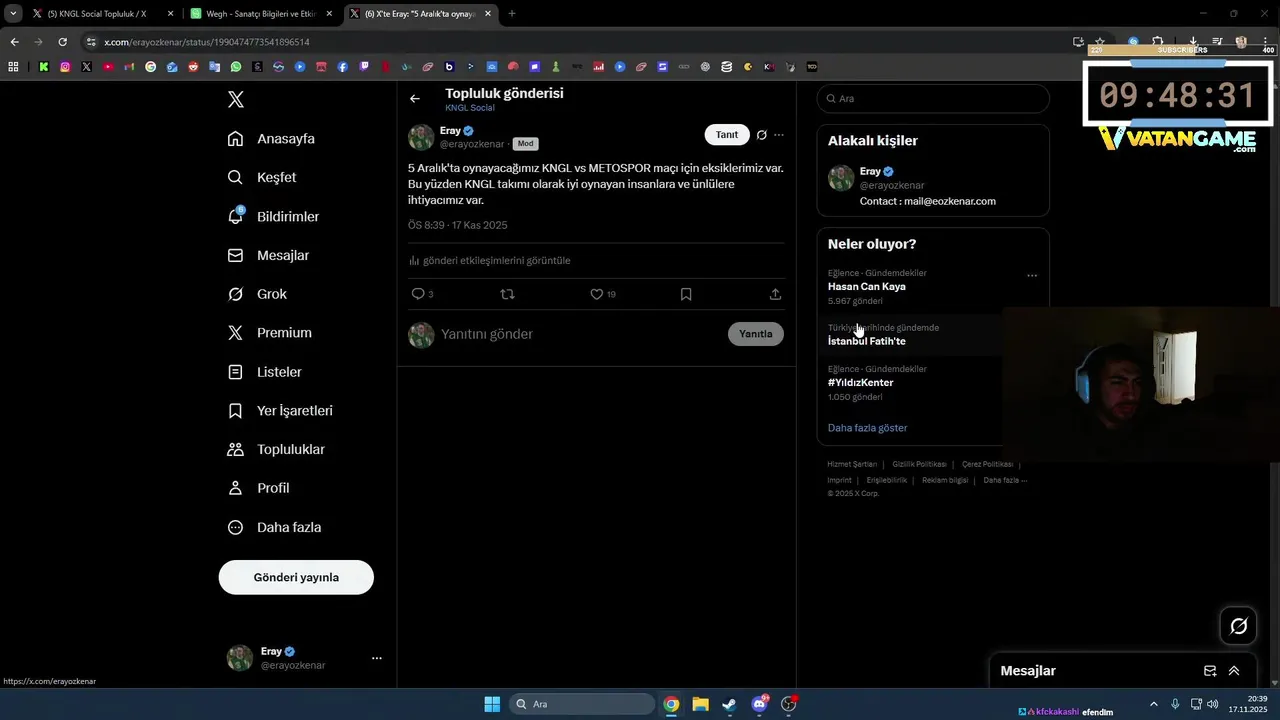
Task: Open WhatsApp bookmark
Action: pyautogui.click(x=236, y=67)
